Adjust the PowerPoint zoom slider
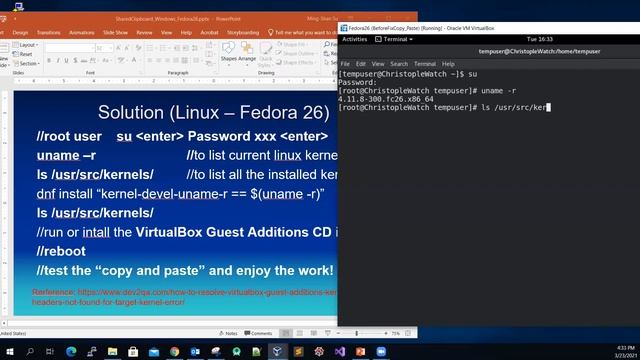 click(x=357, y=333)
